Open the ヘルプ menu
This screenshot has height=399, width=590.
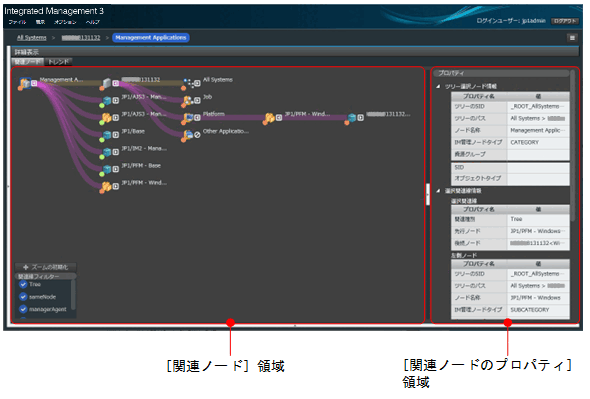[93, 22]
